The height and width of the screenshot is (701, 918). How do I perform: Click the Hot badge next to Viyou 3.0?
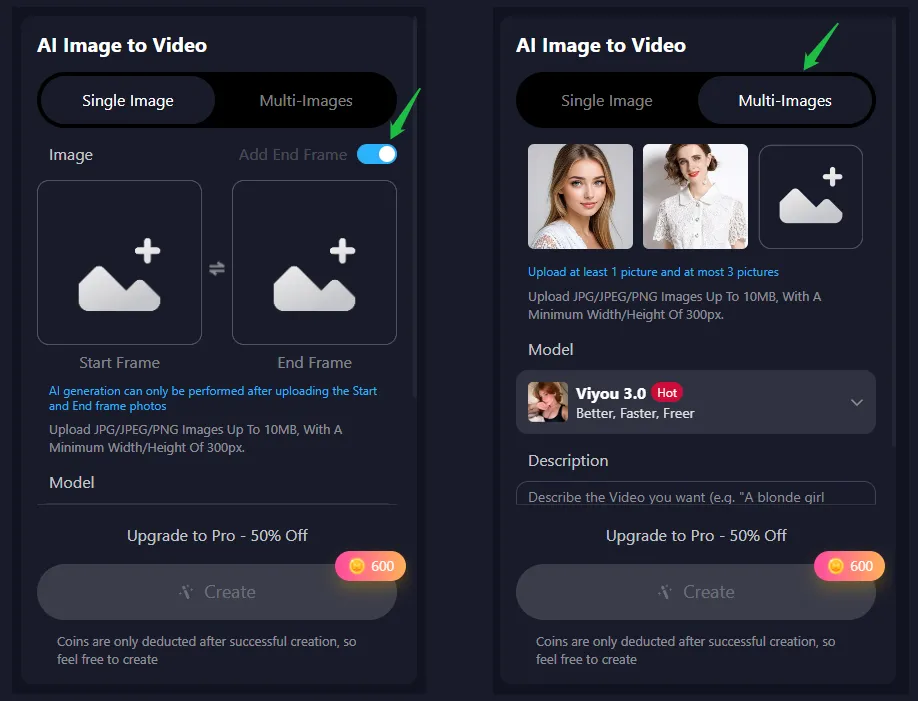pyautogui.click(x=666, y=392)
